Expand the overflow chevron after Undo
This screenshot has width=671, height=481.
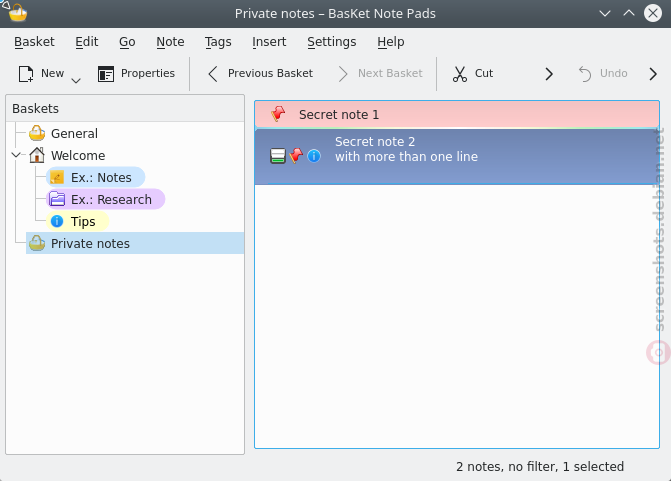(653, 74)
